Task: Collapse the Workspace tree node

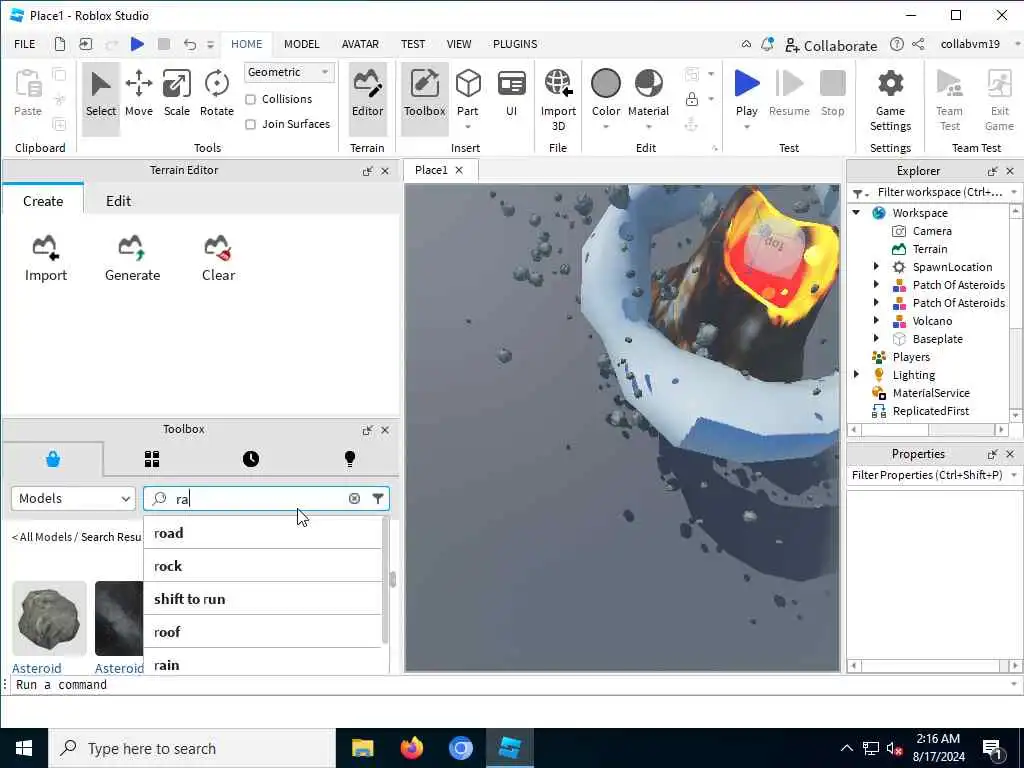Action: 856,212
